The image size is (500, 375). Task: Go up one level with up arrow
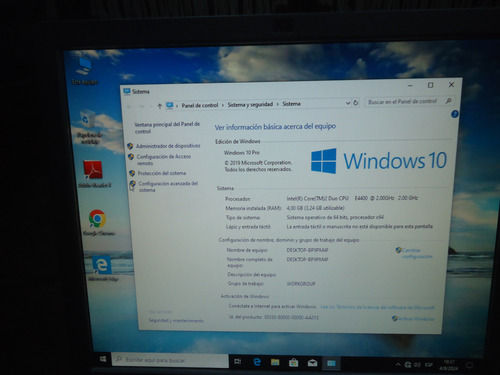click(160, 106)
